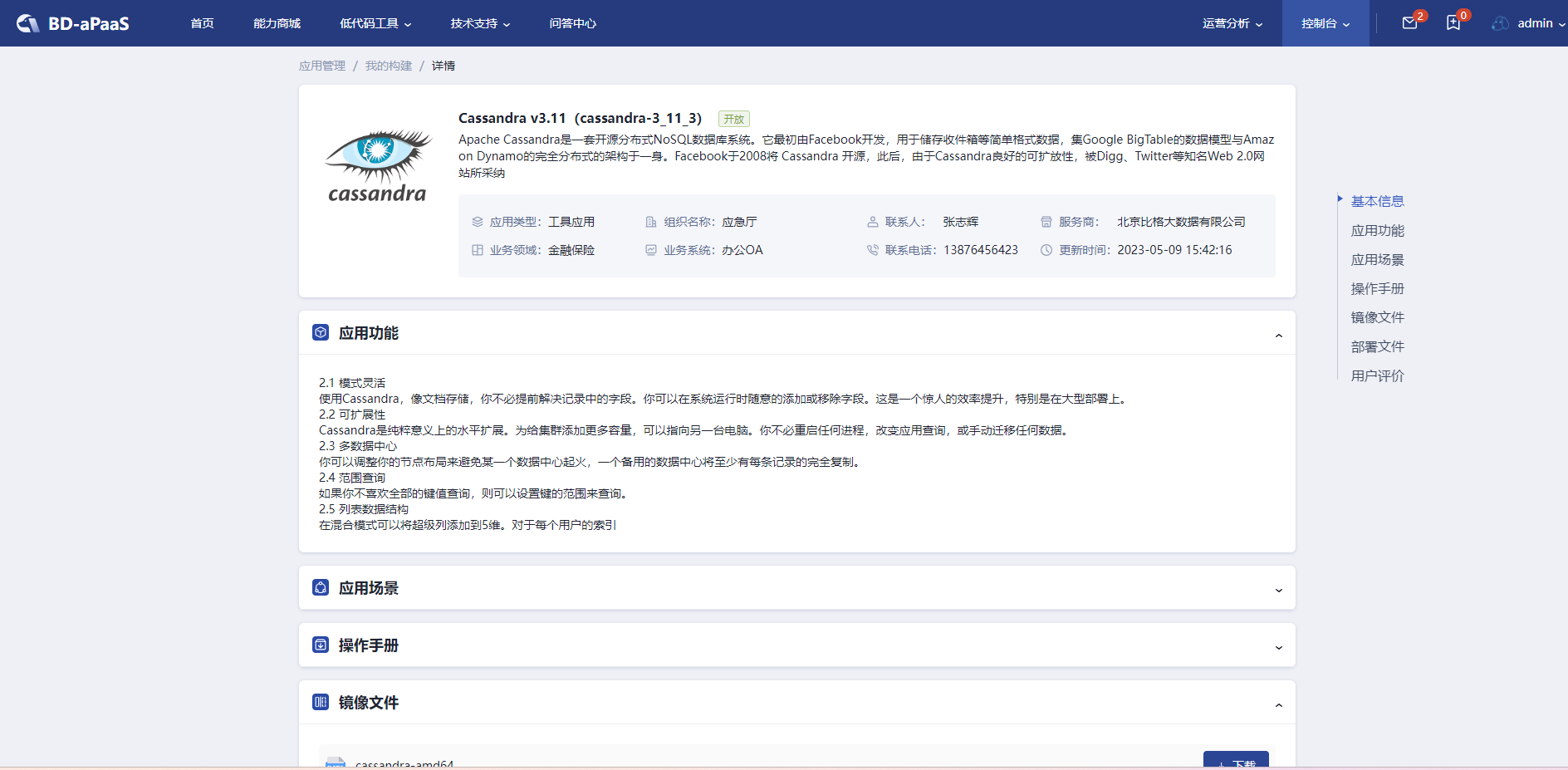Viewport: 1568px width, 770px height.
Task: Click the 业务领域 grid icon
Action: pos(478,250)
